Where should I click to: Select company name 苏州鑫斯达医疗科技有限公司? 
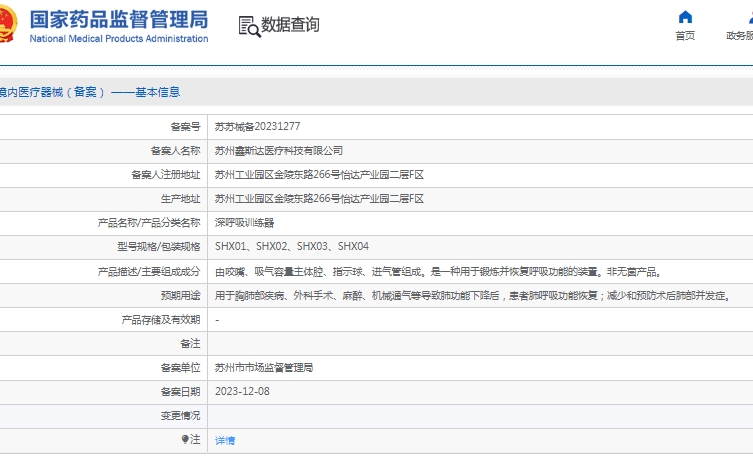tap(279, 151)
